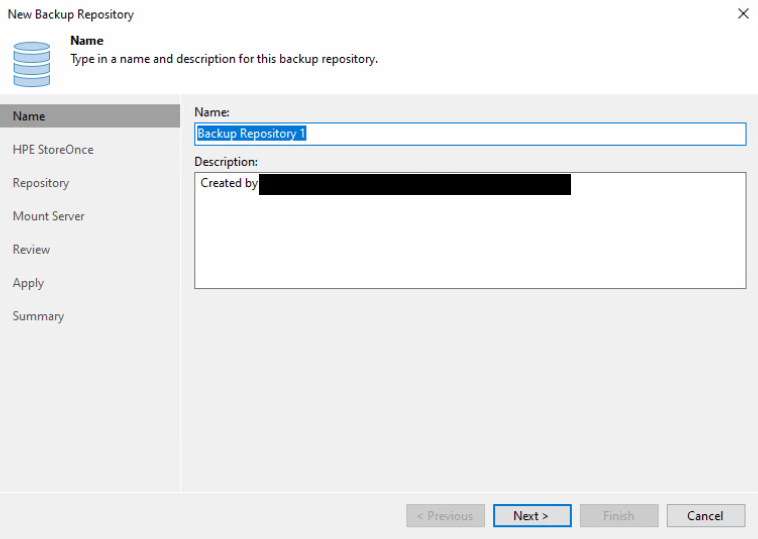
Task: Open the Repository step in sidebar
Action: pyautogui.click(x=41, y=183)
